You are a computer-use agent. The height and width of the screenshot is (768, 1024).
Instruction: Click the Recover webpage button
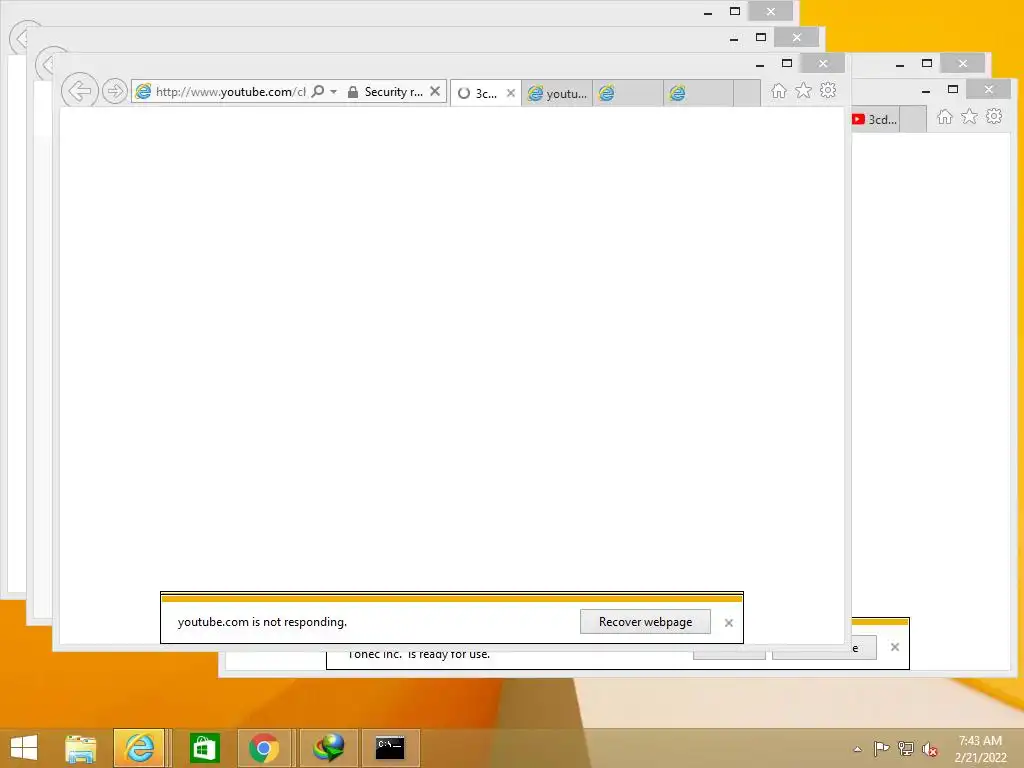click(x=645, y=622)
